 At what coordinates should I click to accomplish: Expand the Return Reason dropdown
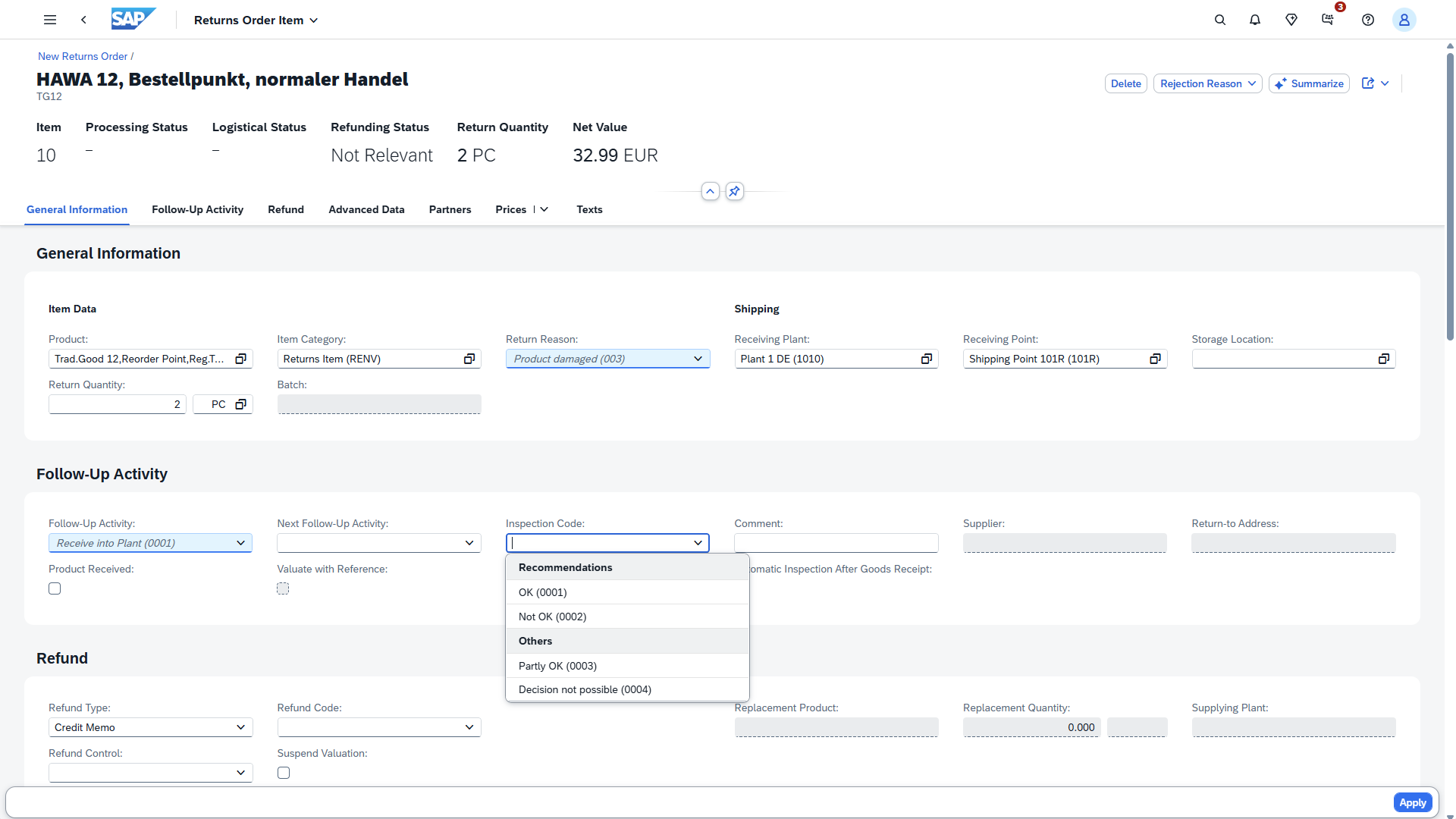point(698,359)
